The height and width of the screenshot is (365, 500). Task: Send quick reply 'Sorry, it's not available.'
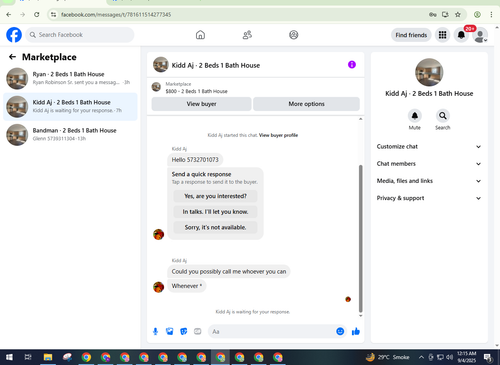[215, 227]
